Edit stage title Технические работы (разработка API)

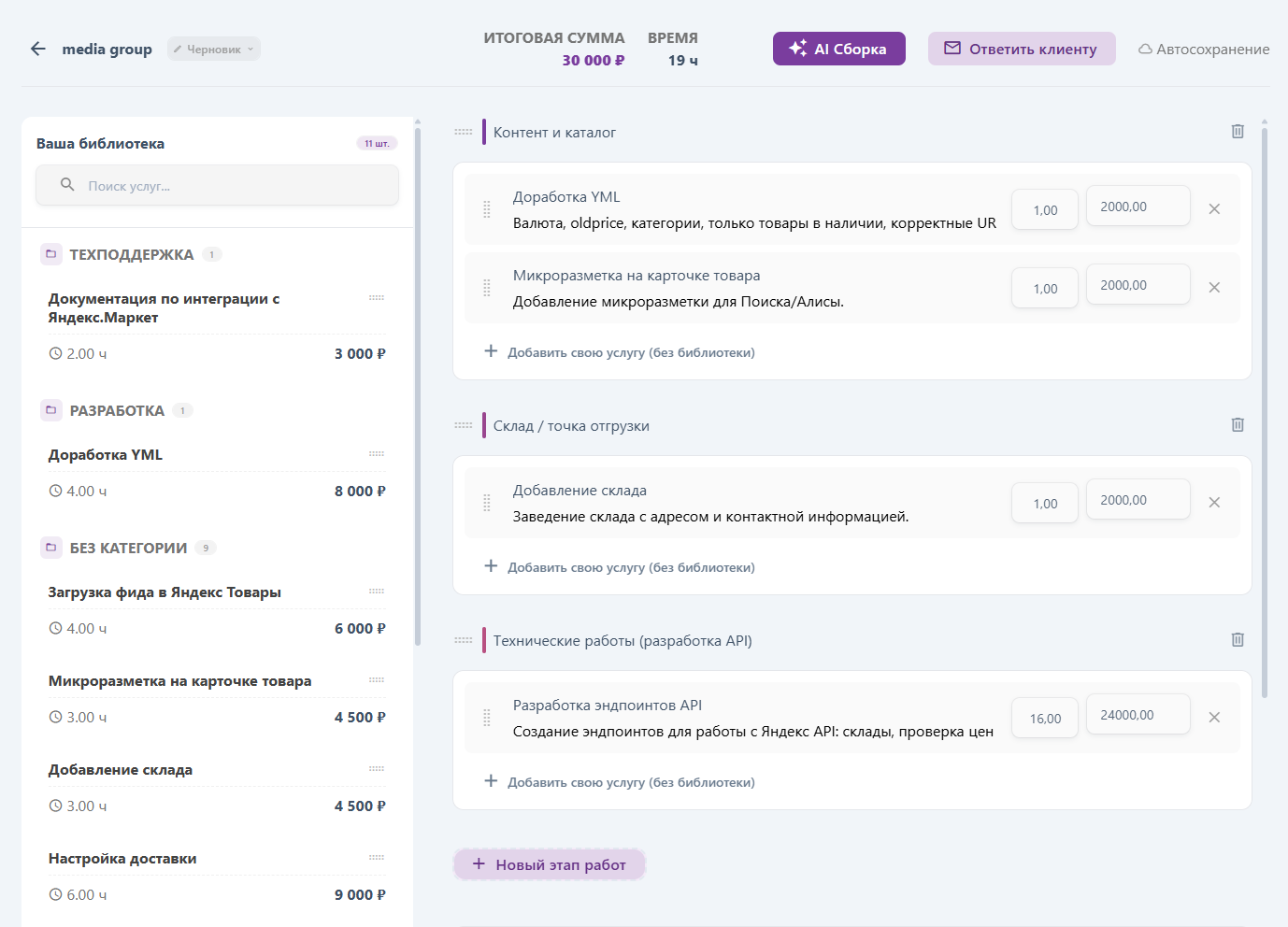coord(623,640)
